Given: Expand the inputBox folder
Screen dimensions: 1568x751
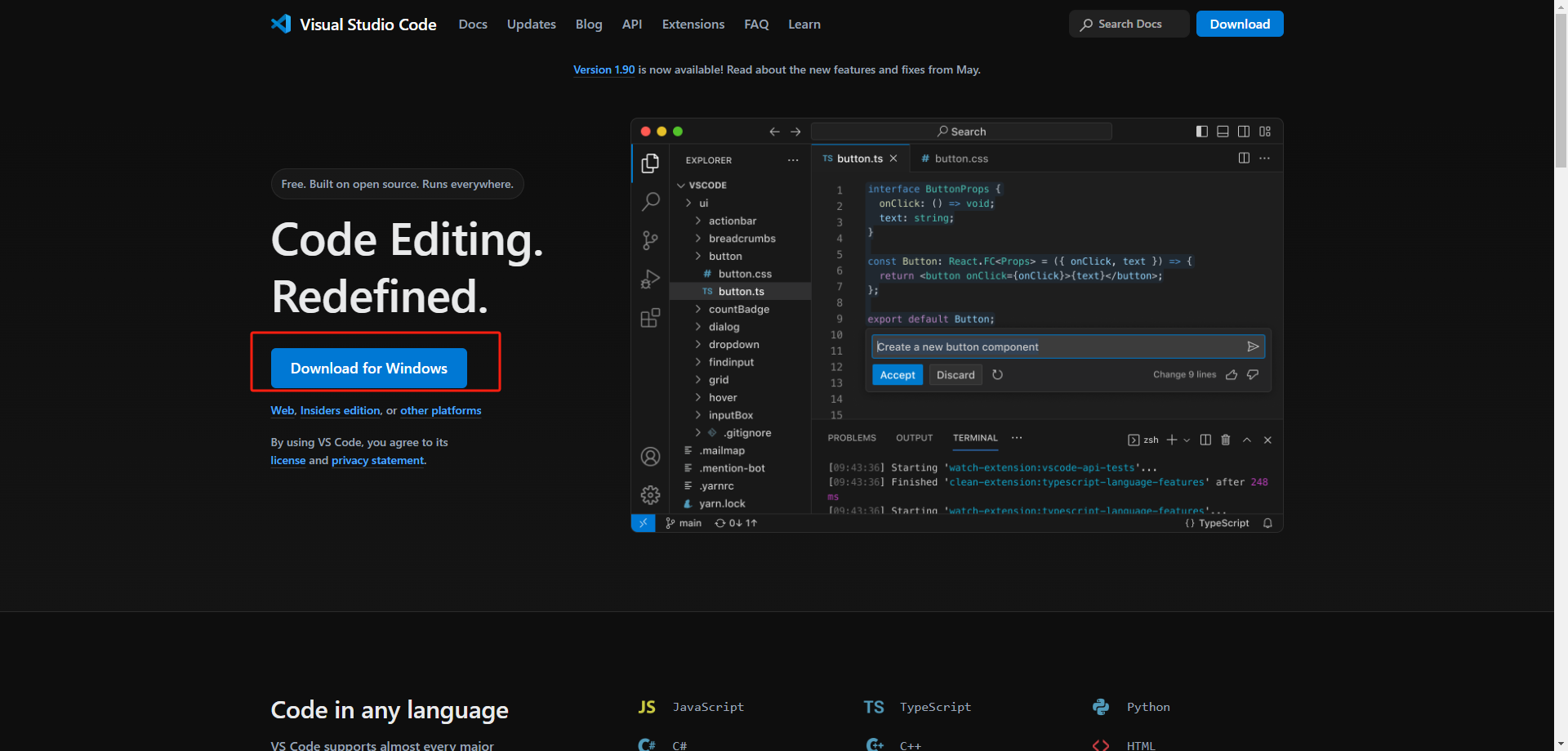Looking at the screenshot, I should pyautogui.click(x=698, y=415).
